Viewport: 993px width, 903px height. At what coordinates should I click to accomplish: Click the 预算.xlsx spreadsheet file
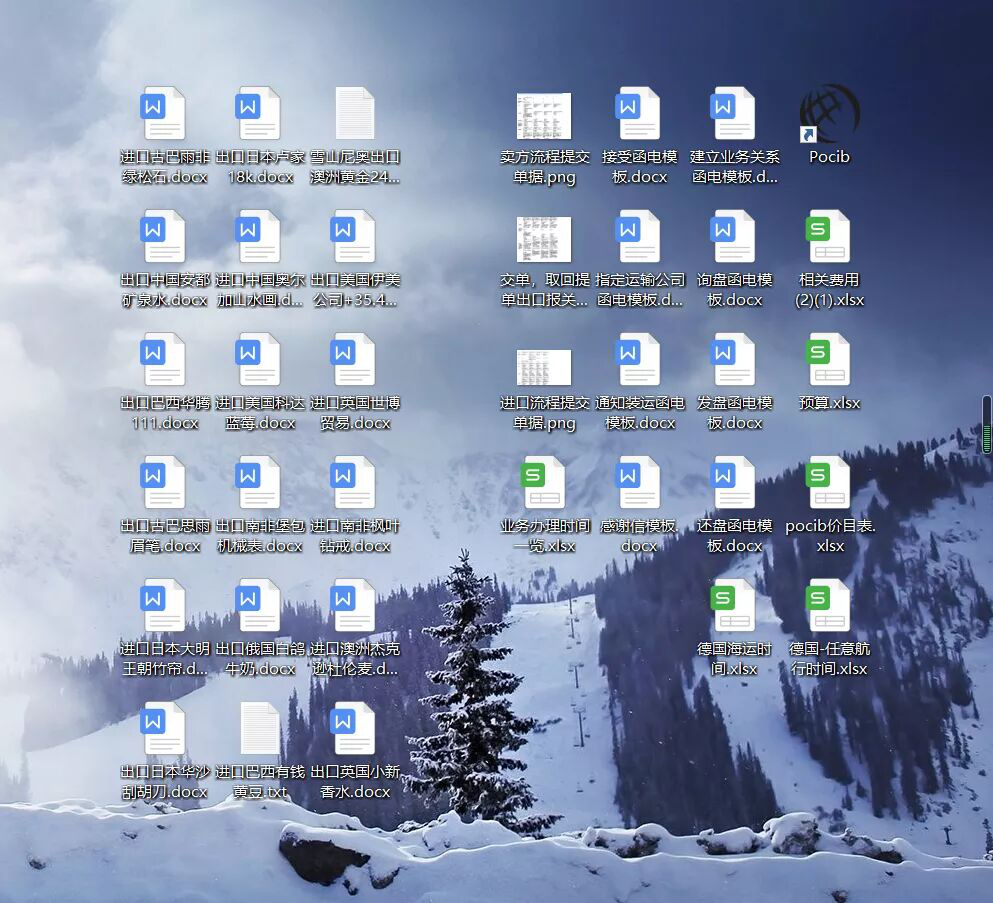coord(829,361)
